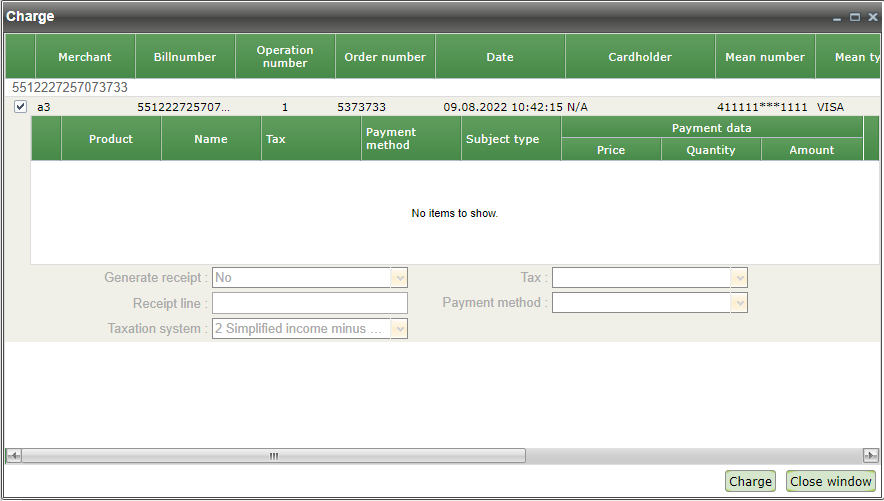Sort by the Merchant column header
884x501 pixels.
(85, 57)
